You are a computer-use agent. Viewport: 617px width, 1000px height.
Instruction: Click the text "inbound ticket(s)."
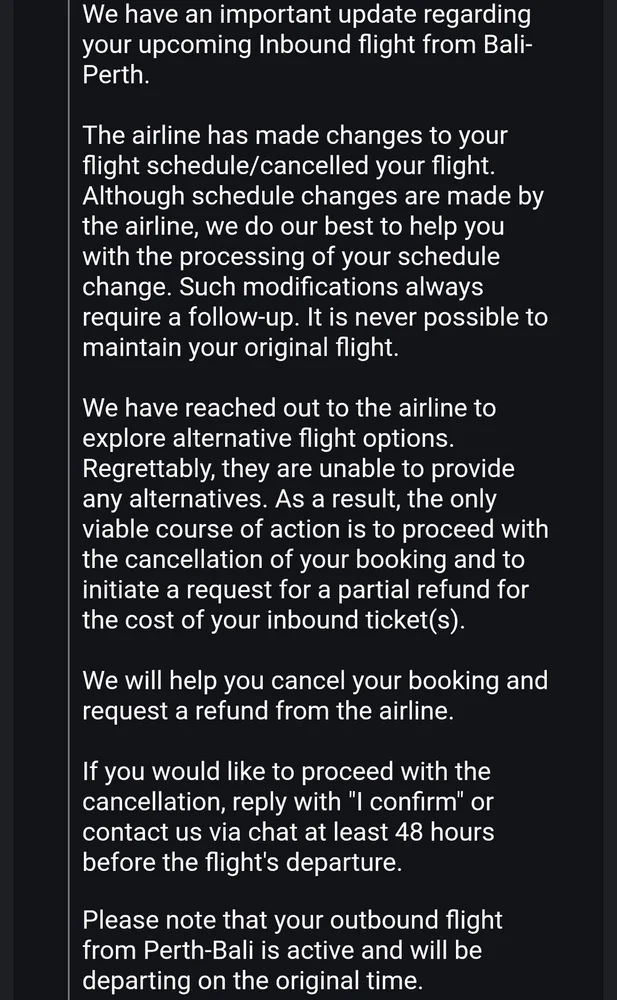point(366,620)
